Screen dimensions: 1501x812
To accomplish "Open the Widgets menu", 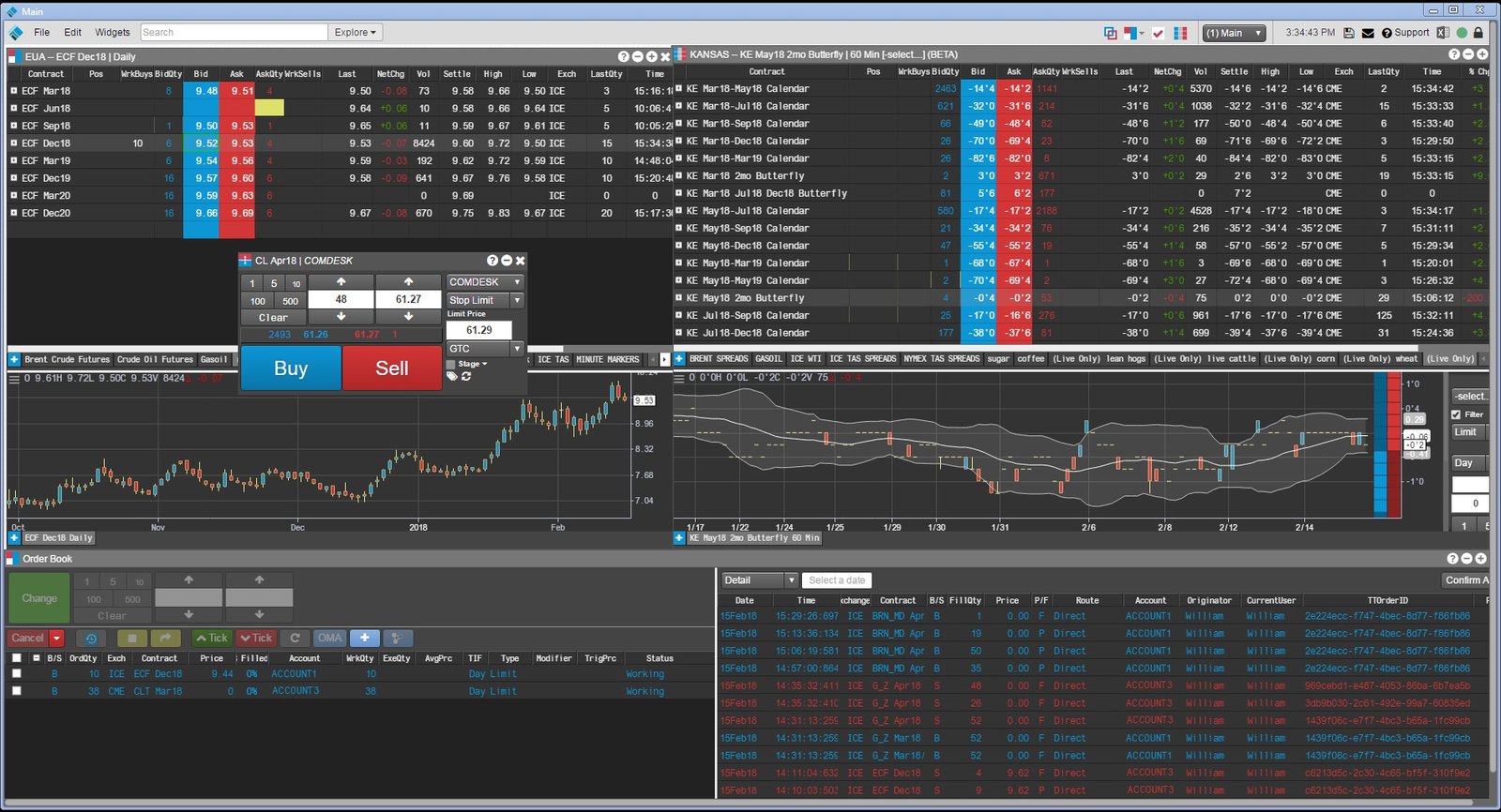I will [x=113, y=32].
